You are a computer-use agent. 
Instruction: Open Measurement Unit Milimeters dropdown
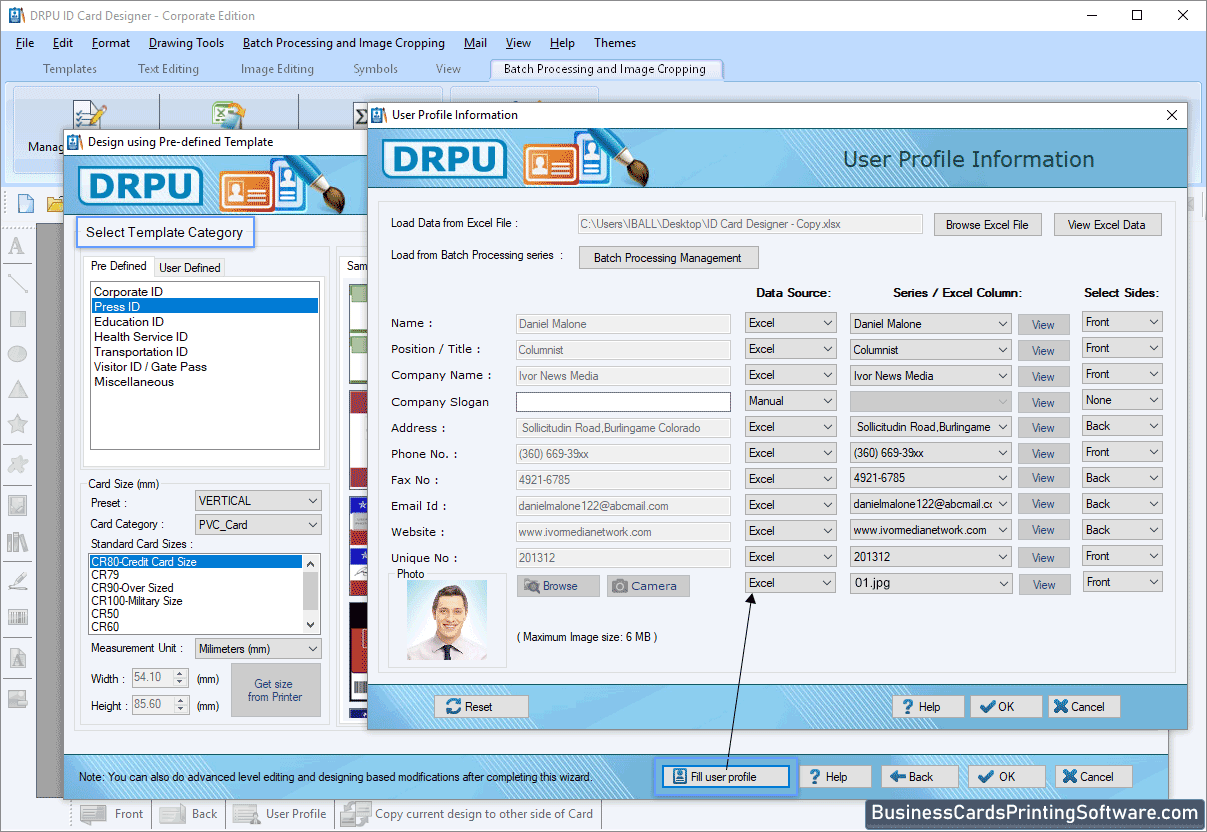pos(258,649)
